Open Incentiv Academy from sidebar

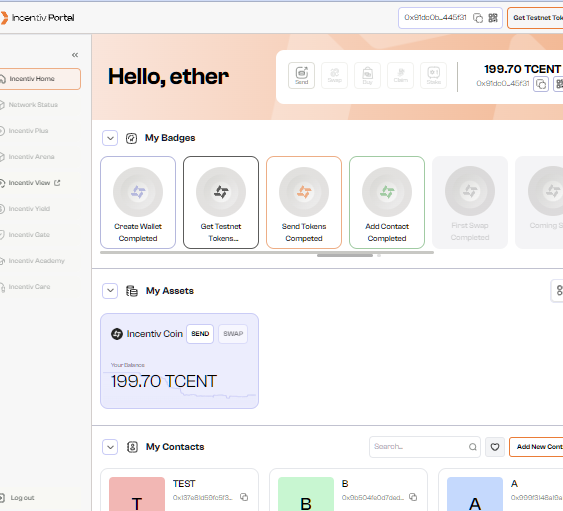click(x=36, y=261)
